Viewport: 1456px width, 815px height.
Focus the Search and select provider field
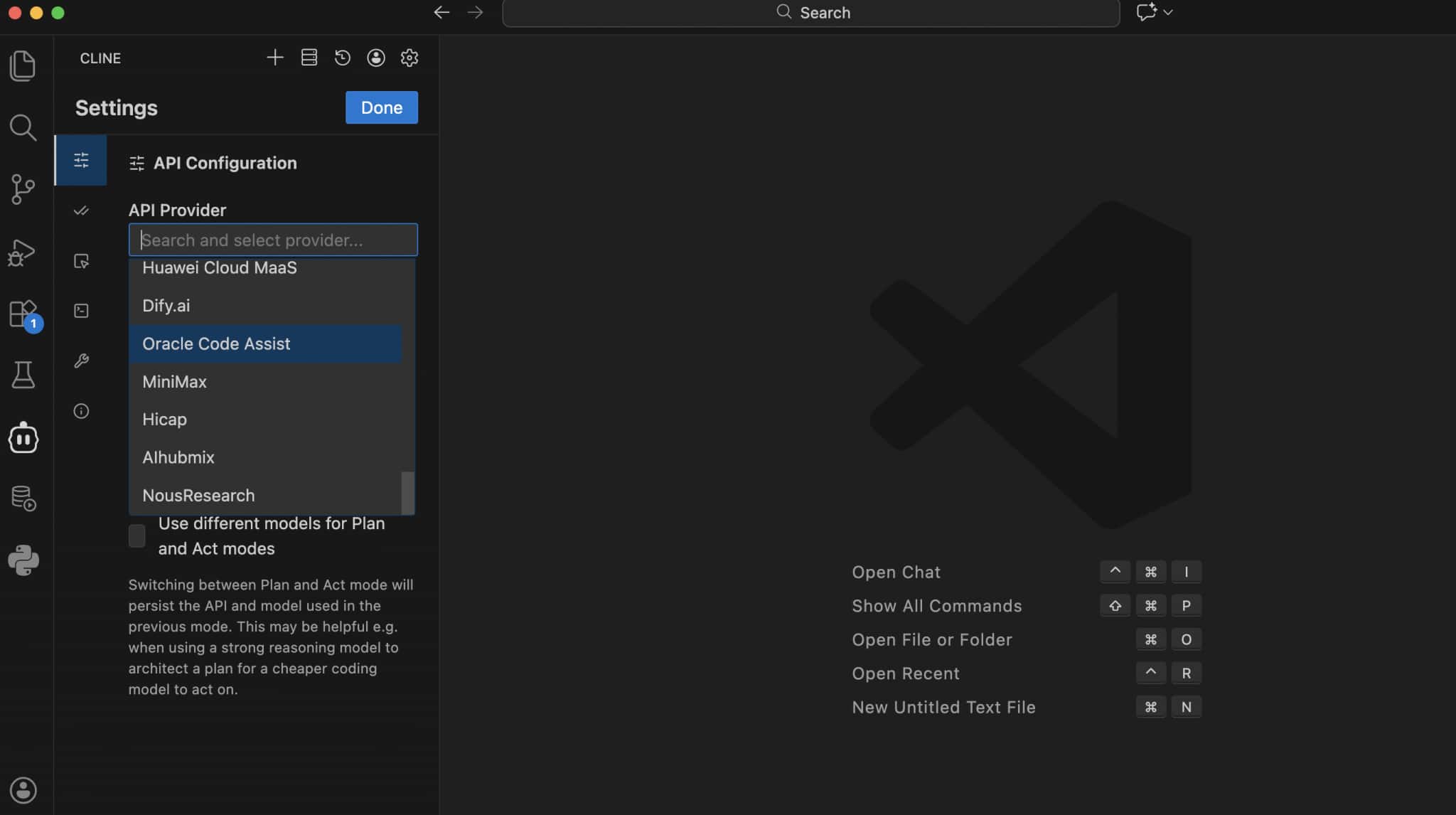click(273, 240)
